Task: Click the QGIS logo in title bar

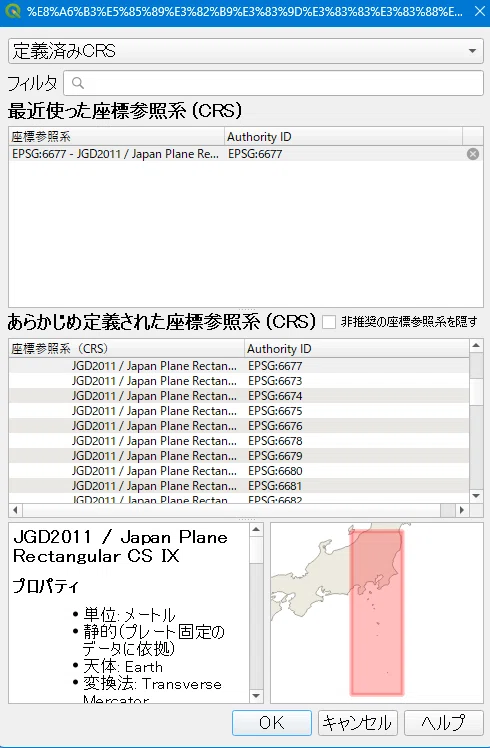Action: pyautogui.click(x=13, y=11)
